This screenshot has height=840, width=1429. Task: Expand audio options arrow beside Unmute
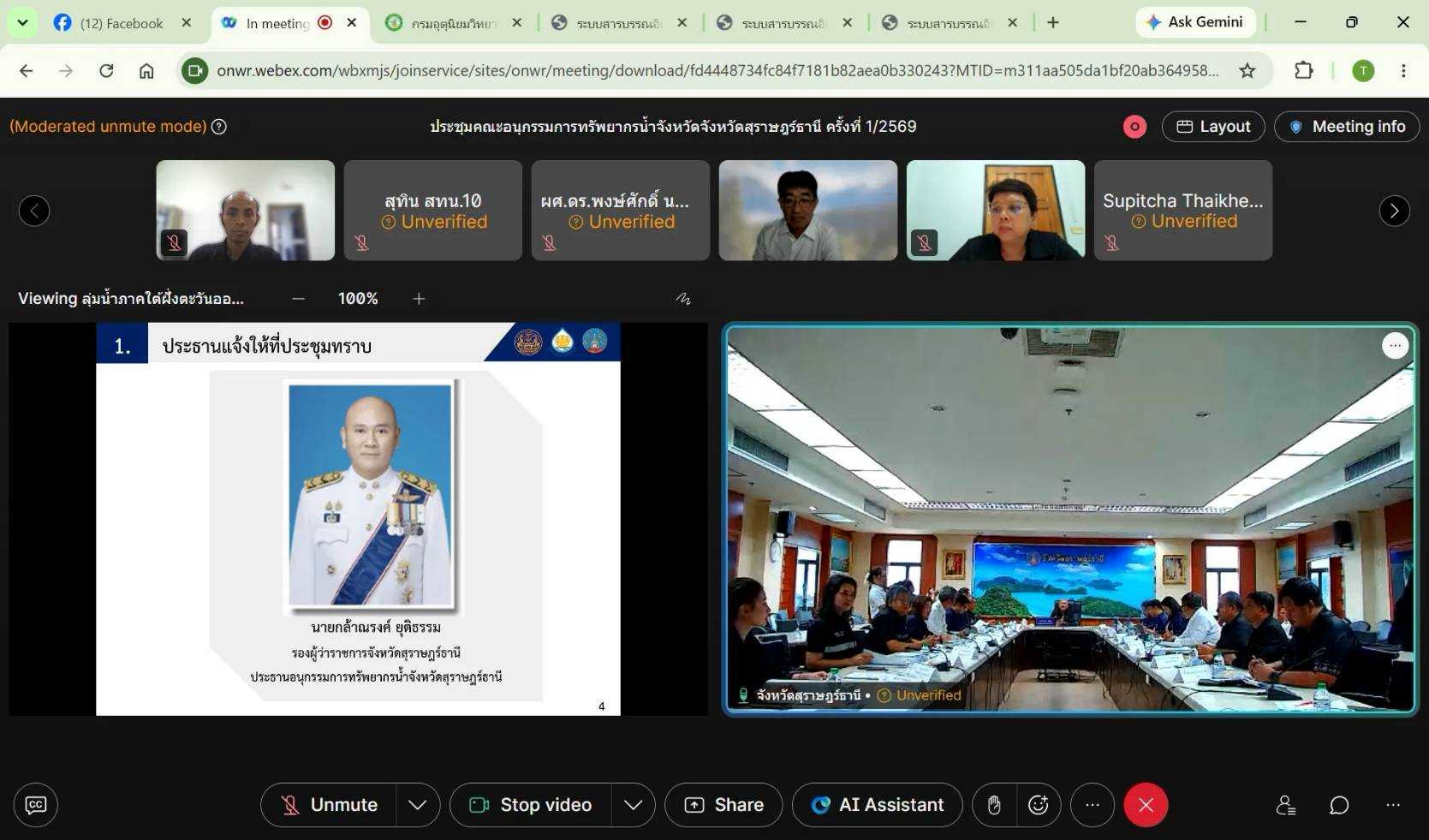pyautogui.click(x=418, y=805)
